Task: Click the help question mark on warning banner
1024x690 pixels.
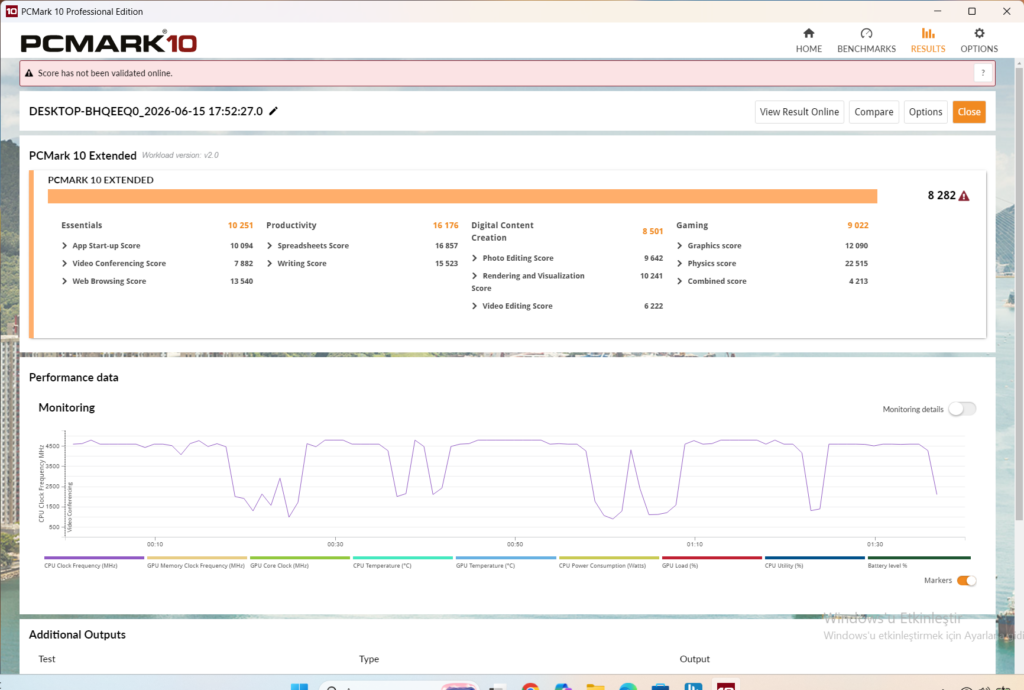Action: 983,73
